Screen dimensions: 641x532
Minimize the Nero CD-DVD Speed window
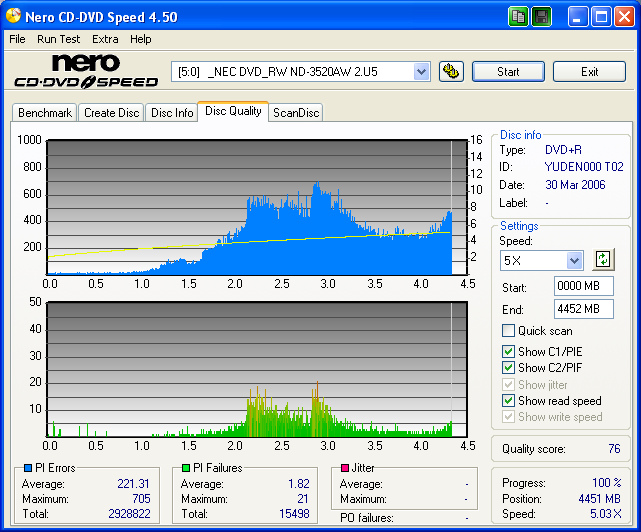pyautogui.click(x=577, y=17)
